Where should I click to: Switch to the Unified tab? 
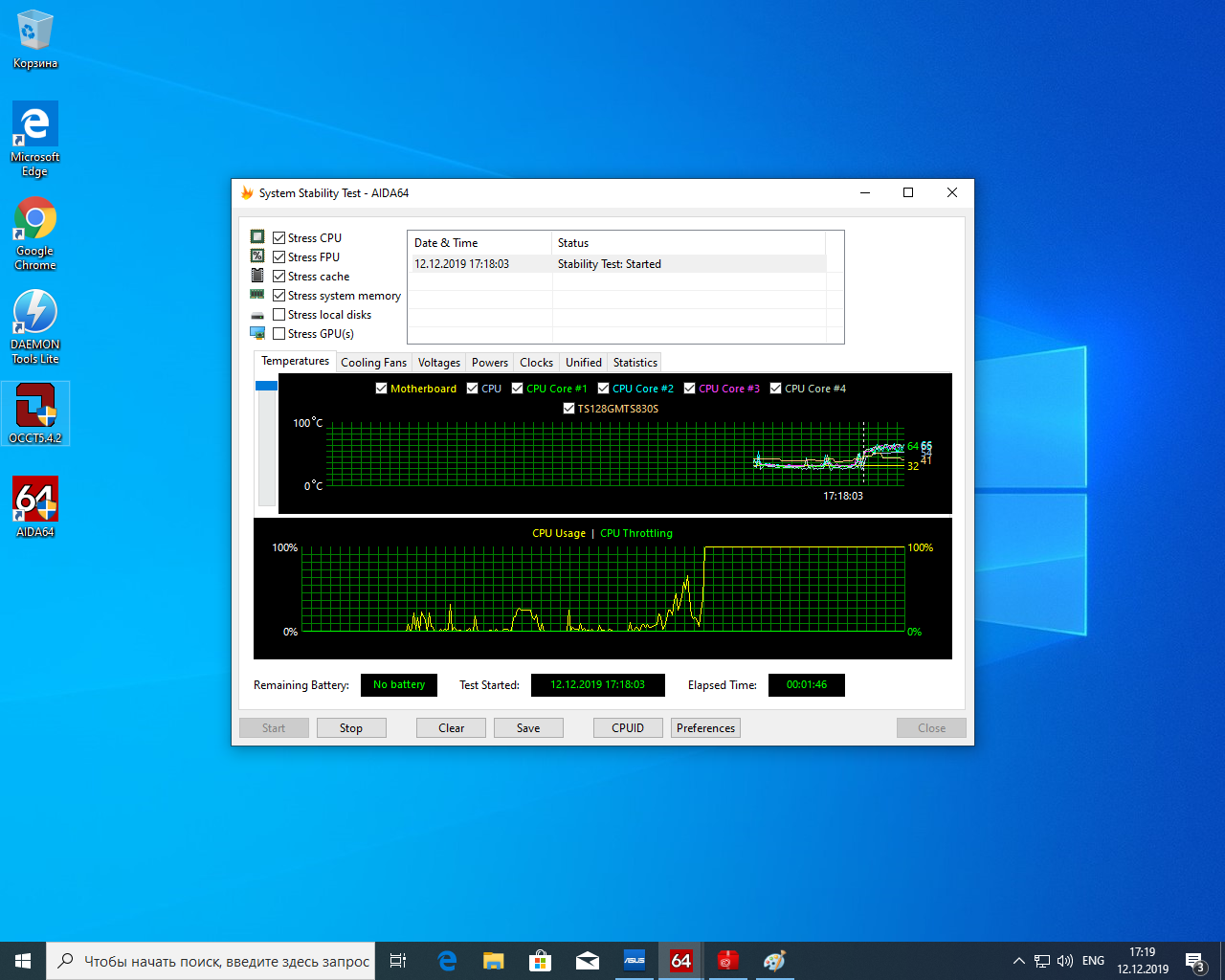point(584,363)
